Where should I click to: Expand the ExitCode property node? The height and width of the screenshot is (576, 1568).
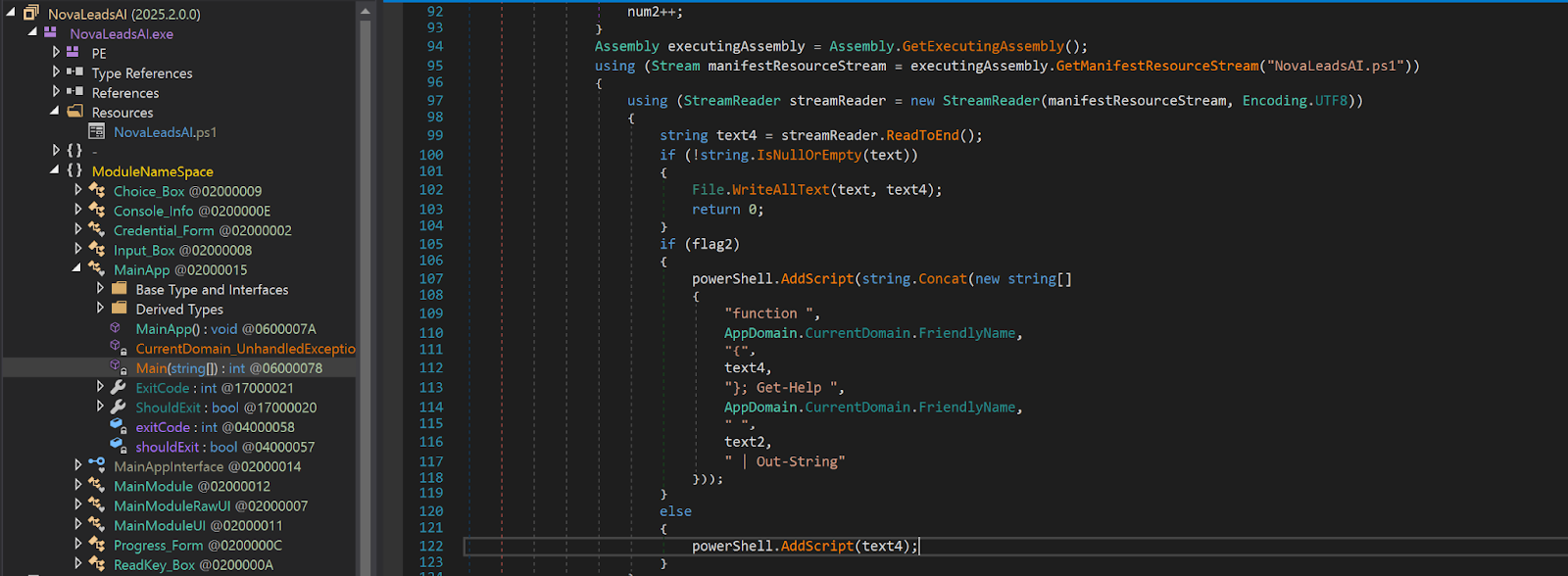pyautogui.click(x=101, y=387)
